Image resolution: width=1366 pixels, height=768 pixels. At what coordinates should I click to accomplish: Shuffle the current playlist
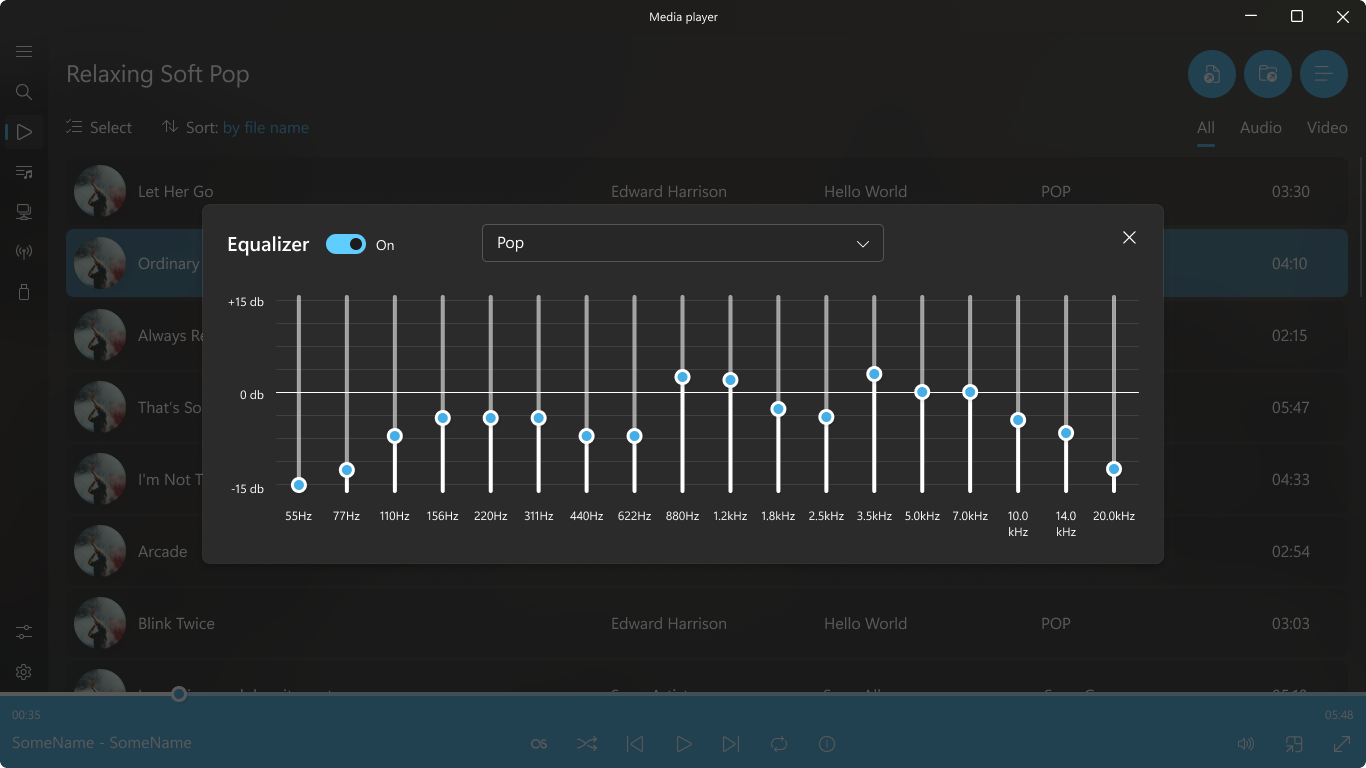[x=587, y=744]
